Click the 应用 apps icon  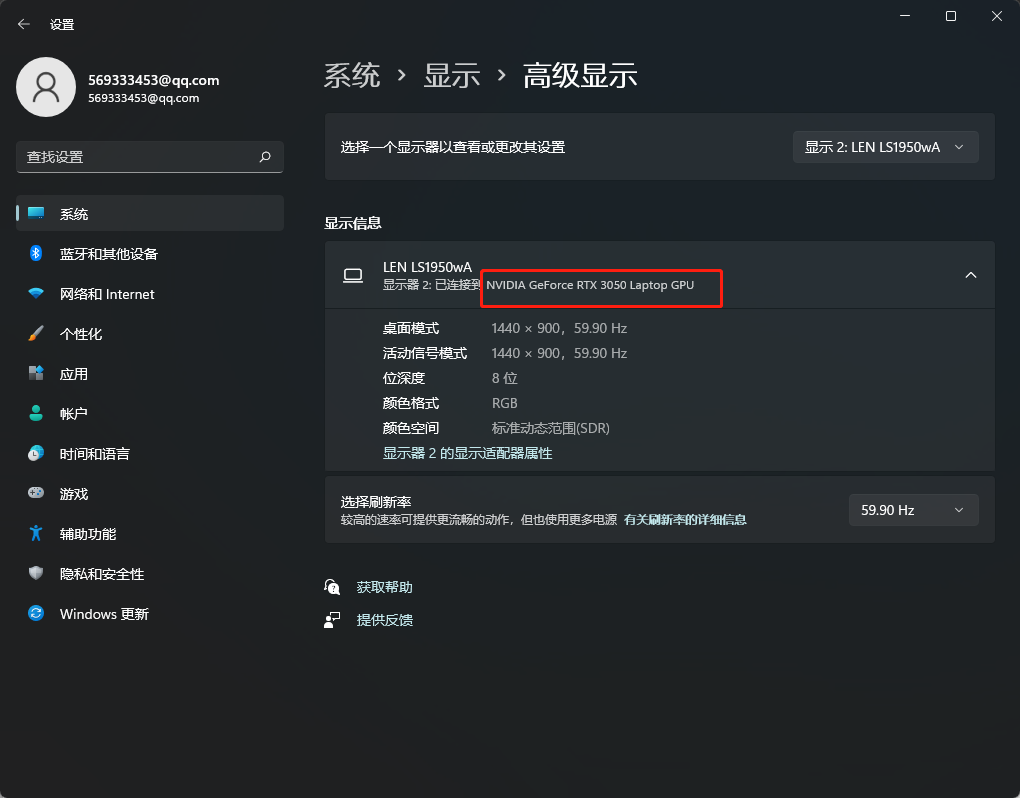(36, 373)
